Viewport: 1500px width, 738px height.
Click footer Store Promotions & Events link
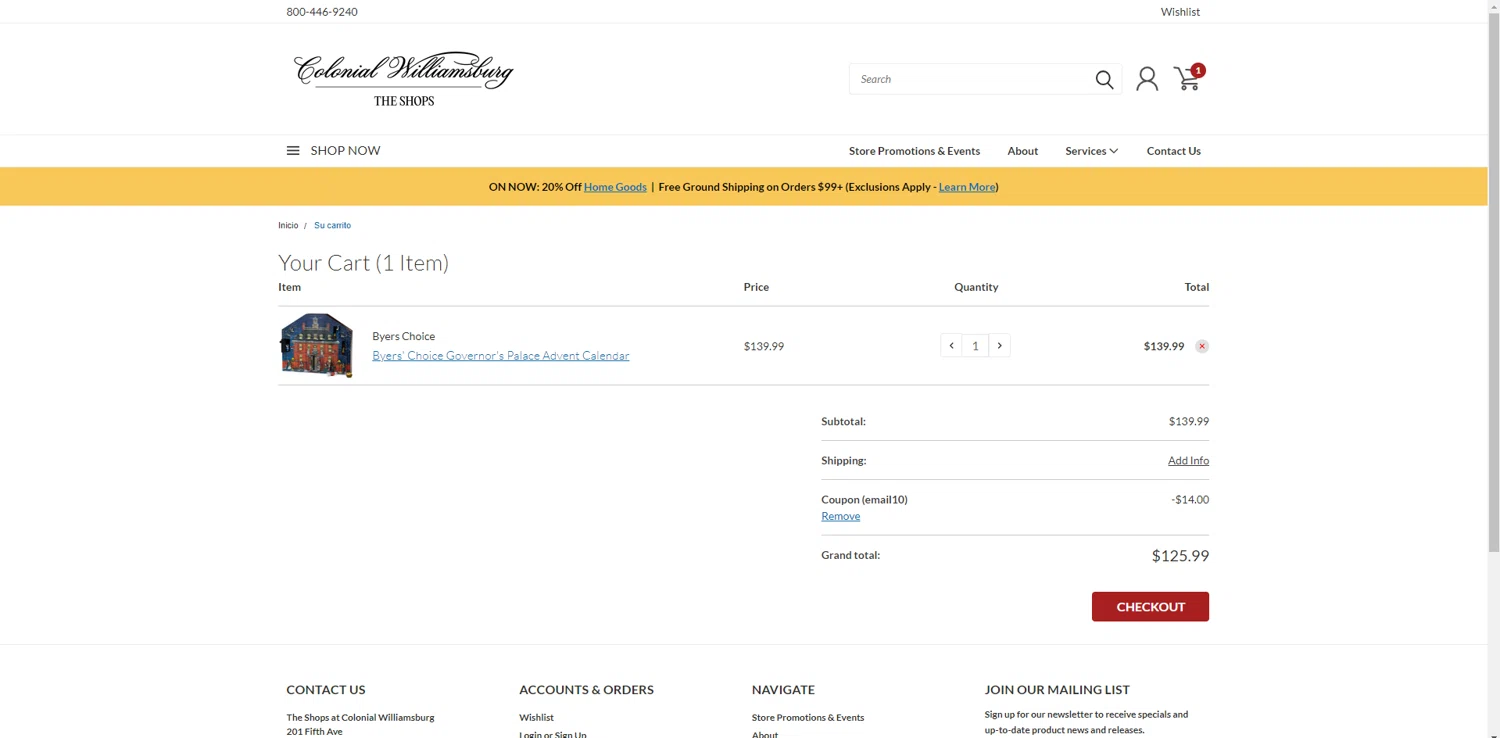pos(808,717)
